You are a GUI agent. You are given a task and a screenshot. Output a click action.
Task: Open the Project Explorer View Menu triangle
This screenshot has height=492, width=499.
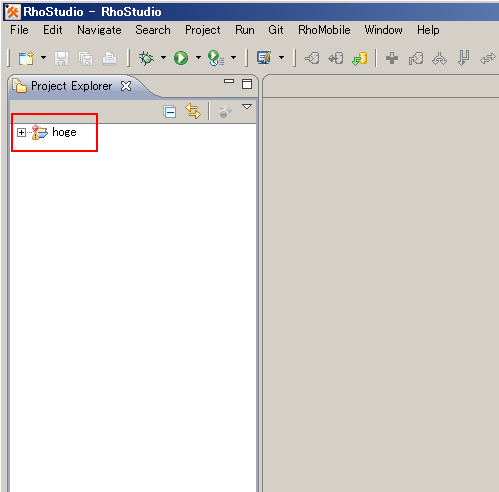[x=247, y=107]
